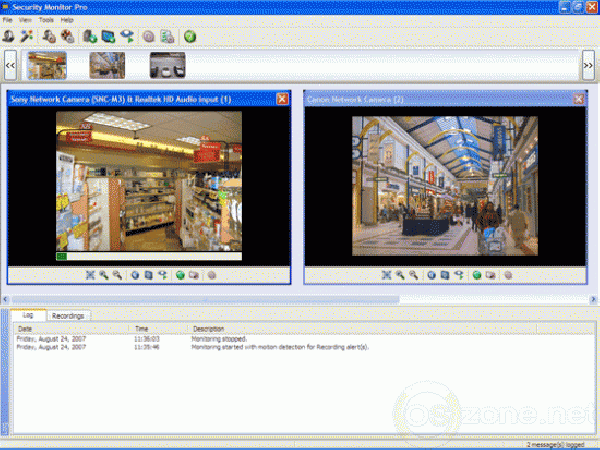Image resolution: width=600 pixels, height=450 pixels.
Task: Click blue window icon under Sony camera
Action: point(149,275)
